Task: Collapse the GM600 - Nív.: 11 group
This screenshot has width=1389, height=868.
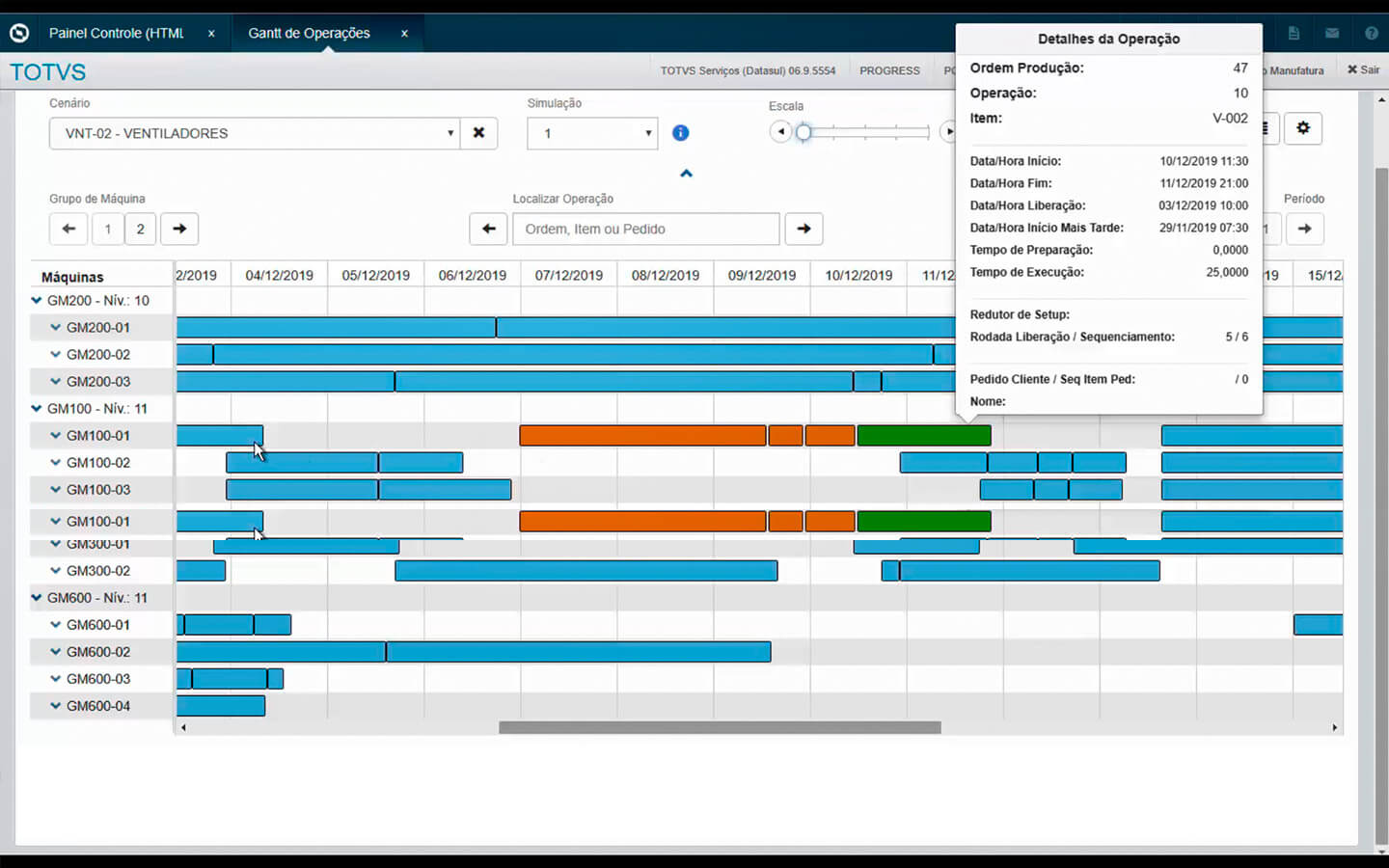Action: (x=37, y=598)
